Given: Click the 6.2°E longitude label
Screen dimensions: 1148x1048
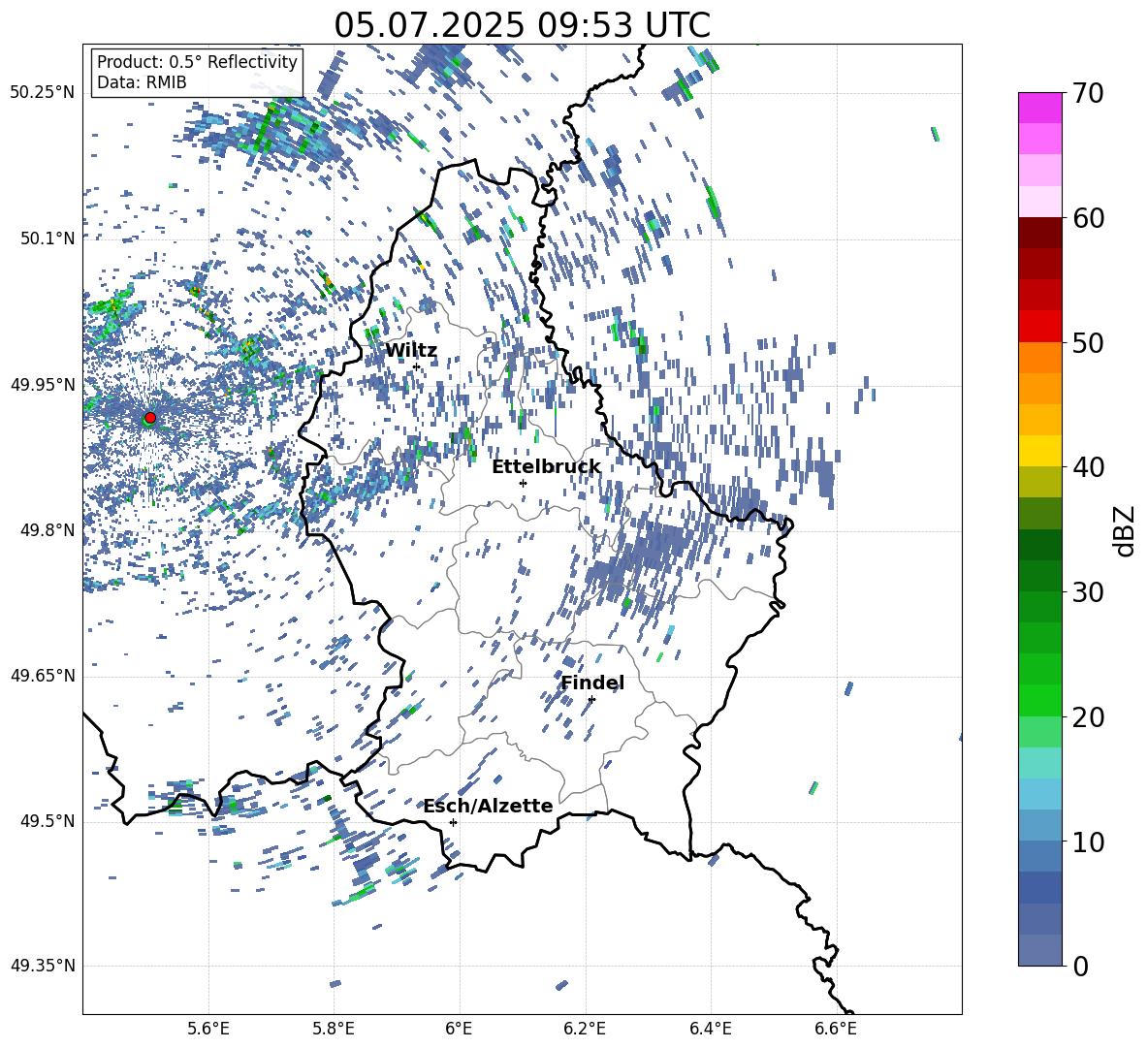Looking at the screenshot, I should tap(585, 1029).
